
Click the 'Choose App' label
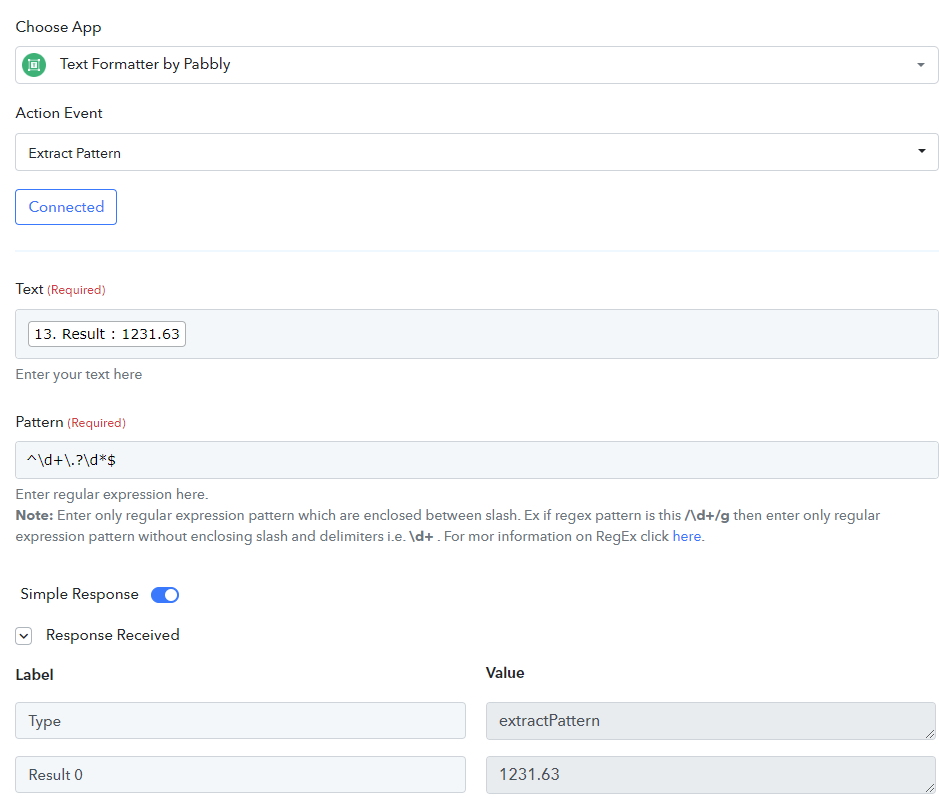[58, 28]
